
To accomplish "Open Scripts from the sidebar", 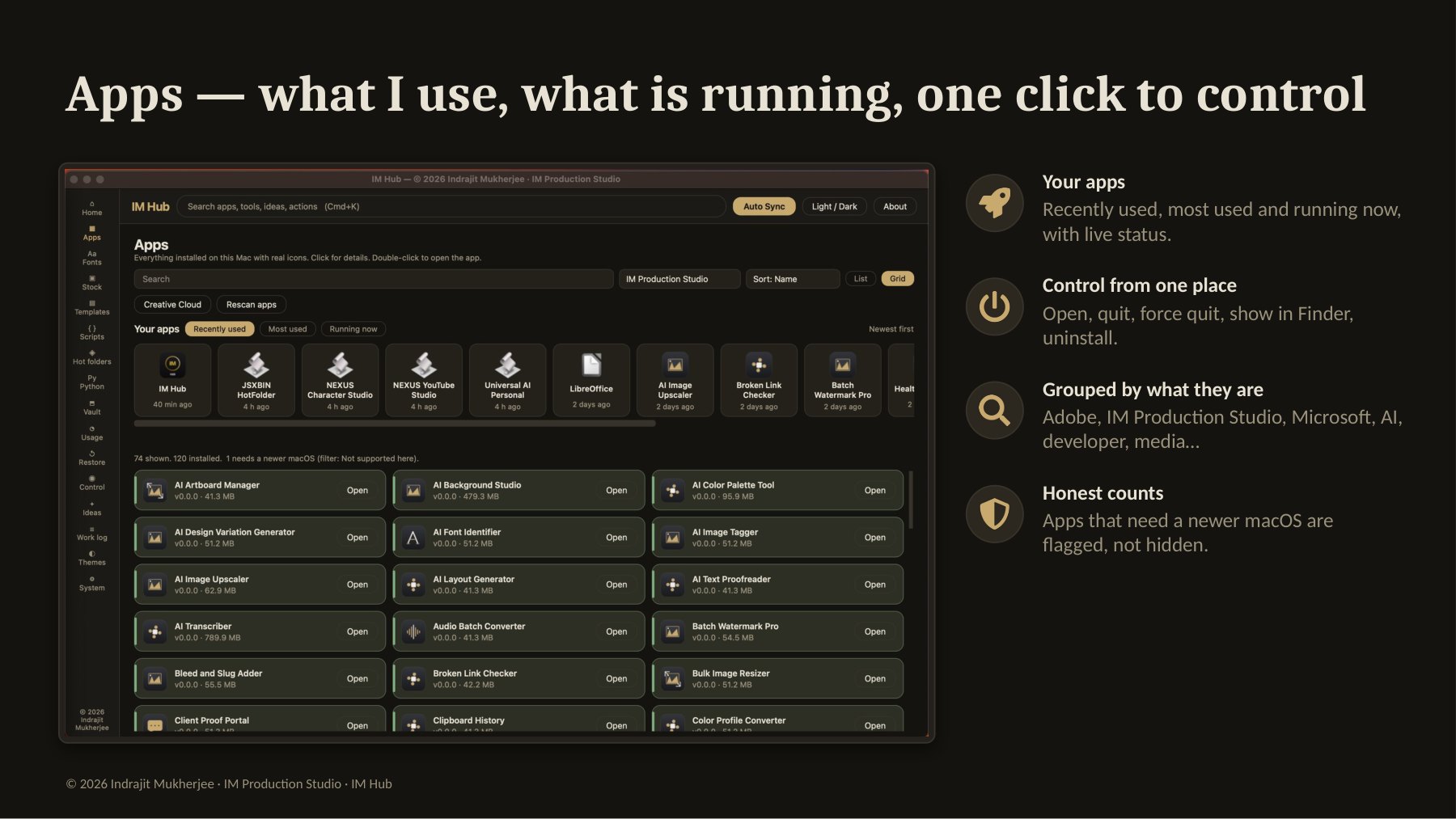I will click(91, 333).
